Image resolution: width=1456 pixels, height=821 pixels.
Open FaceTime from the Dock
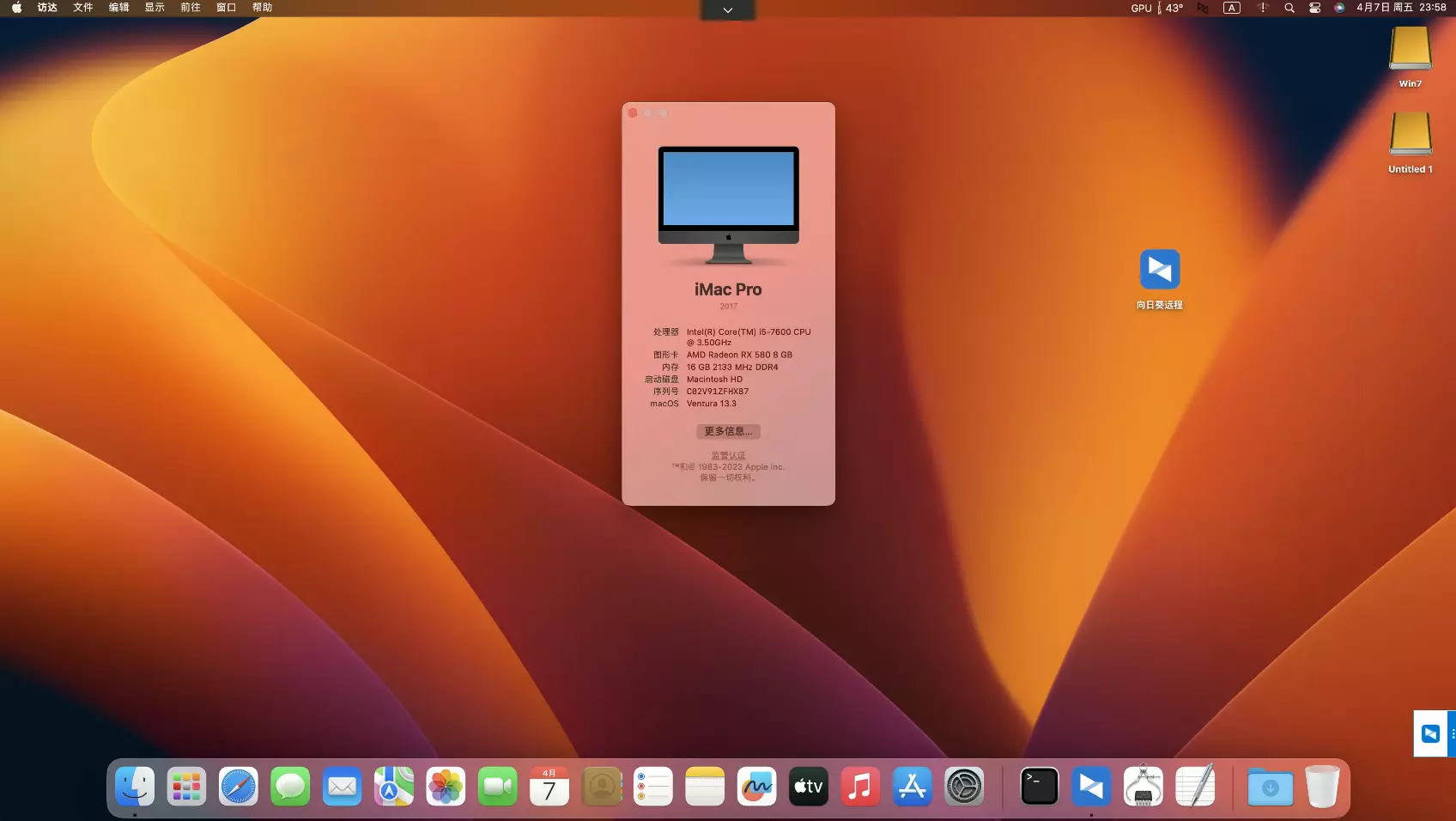click(x=498, y=786)
